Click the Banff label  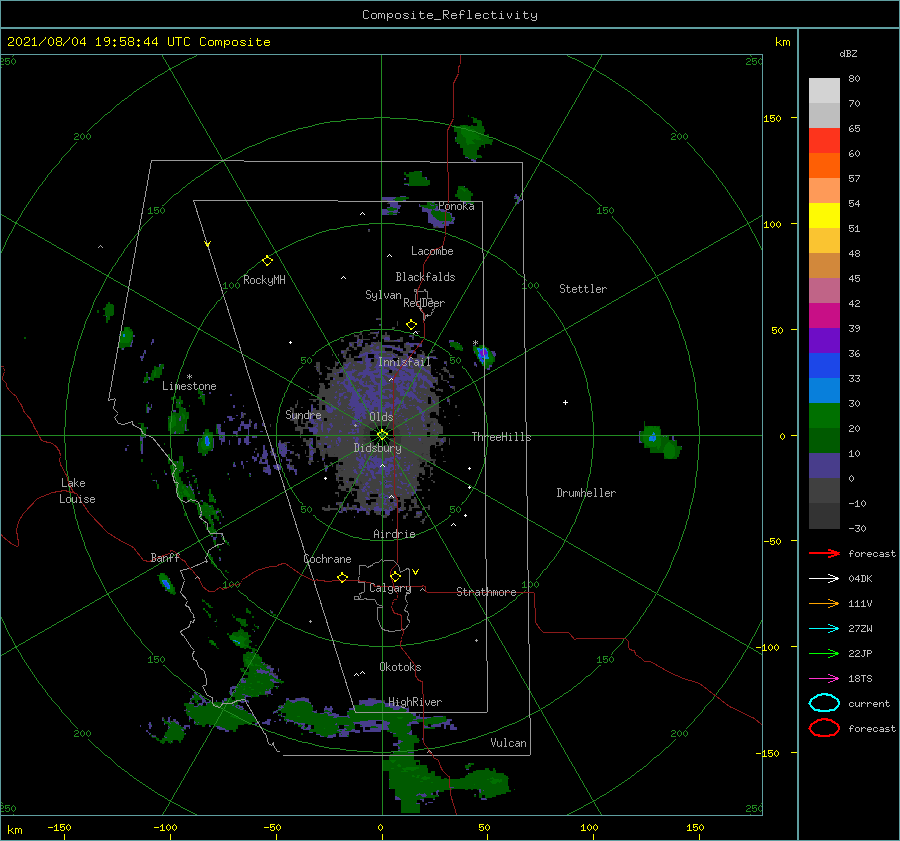165,557
